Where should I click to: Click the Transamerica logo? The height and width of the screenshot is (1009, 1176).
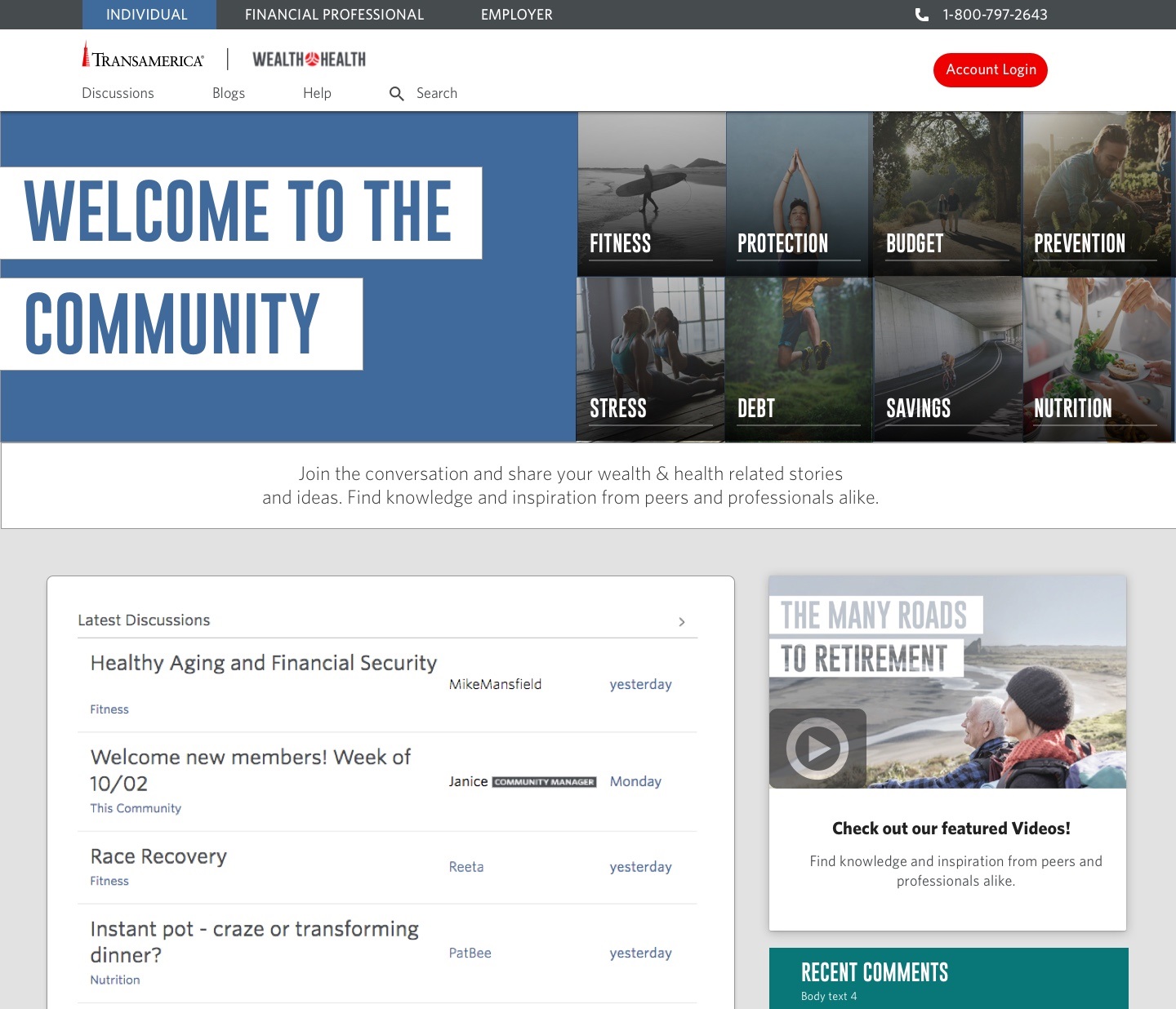[x=144, y=57]
